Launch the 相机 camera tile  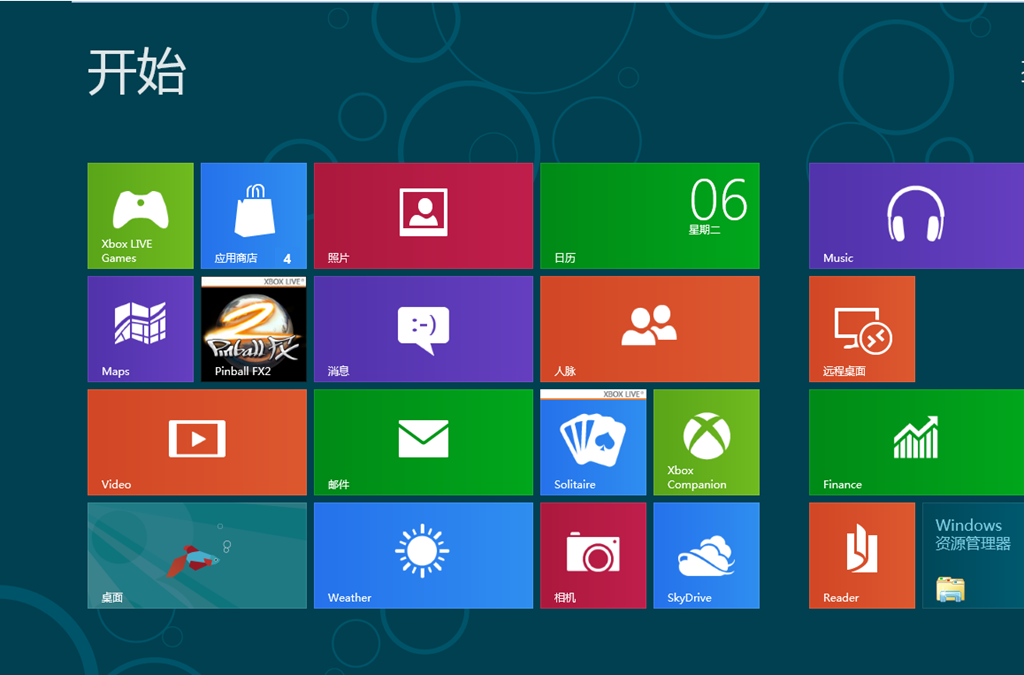(593, 556)
